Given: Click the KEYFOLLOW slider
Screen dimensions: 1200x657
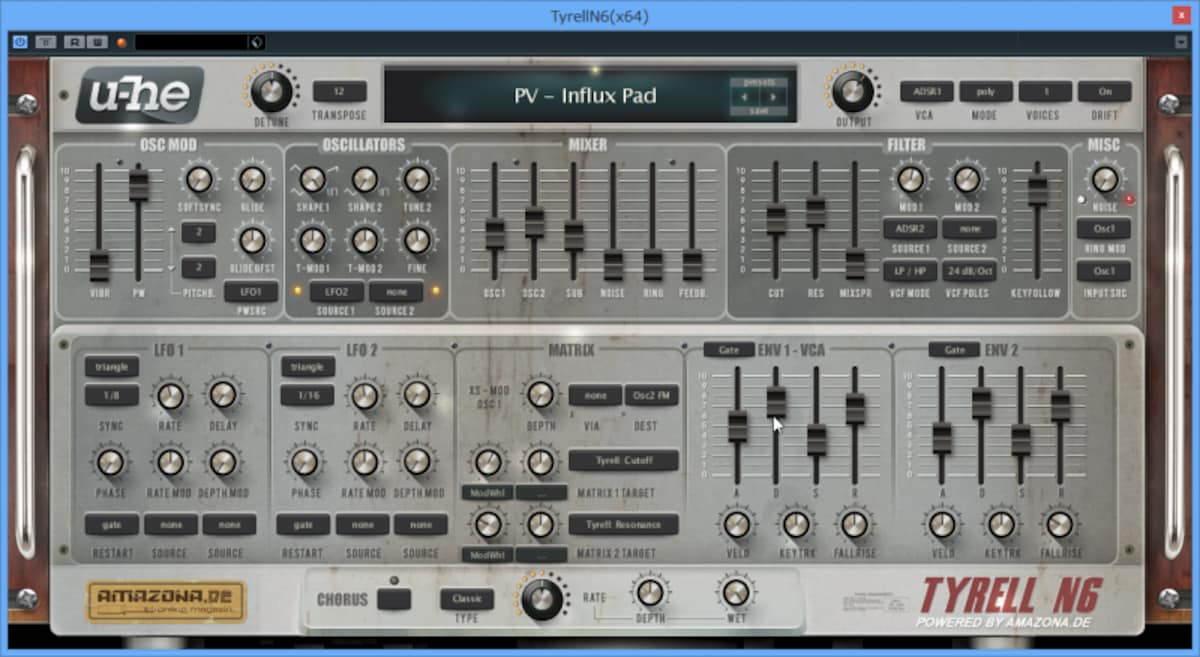Looking at the screenshot, I should pyautogui.click(x=1038, y=190).
